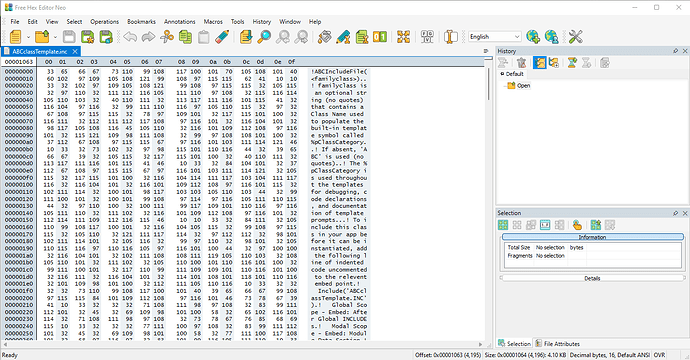The height and width of the screenshot is (360, 690).
Task: Click the offset field showing 00001063
Action: click(18, 62)
